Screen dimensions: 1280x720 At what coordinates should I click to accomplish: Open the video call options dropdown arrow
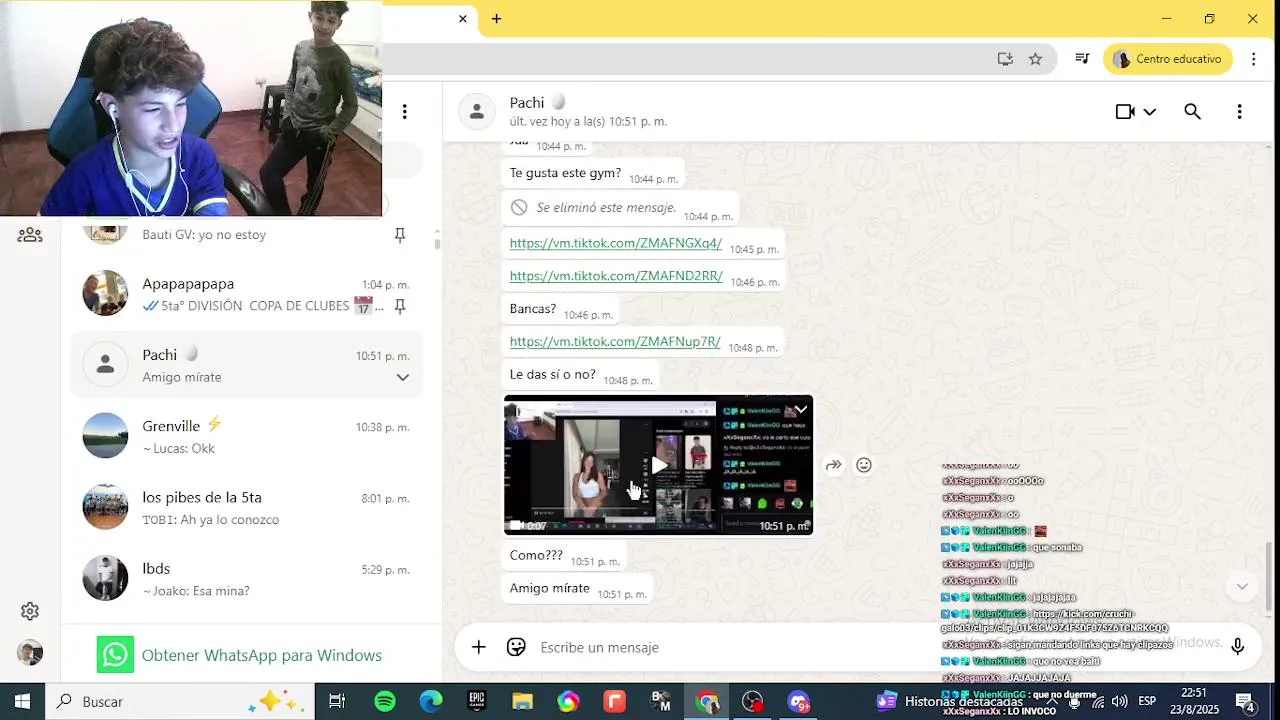click(1150, 112)
